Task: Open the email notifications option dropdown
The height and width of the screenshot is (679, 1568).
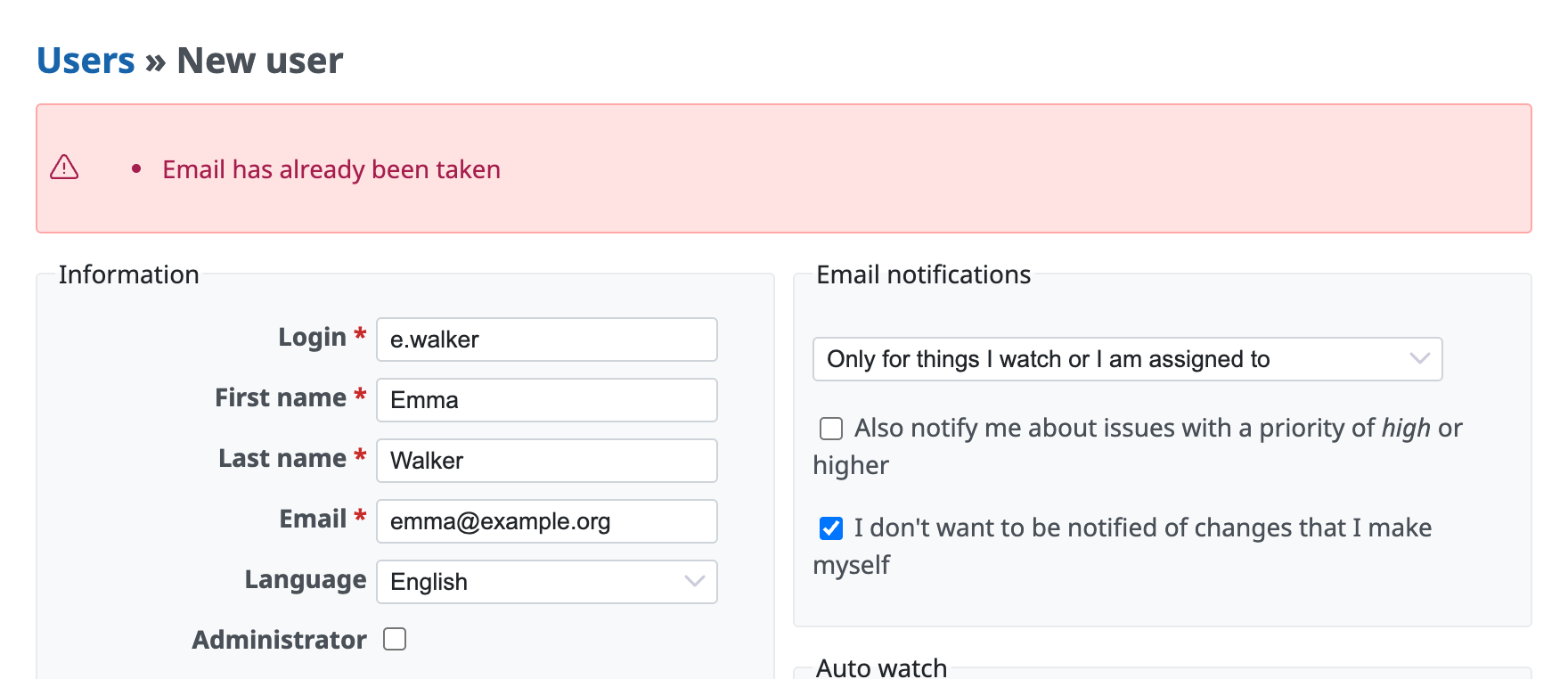Action: (x=1127, y=359)
